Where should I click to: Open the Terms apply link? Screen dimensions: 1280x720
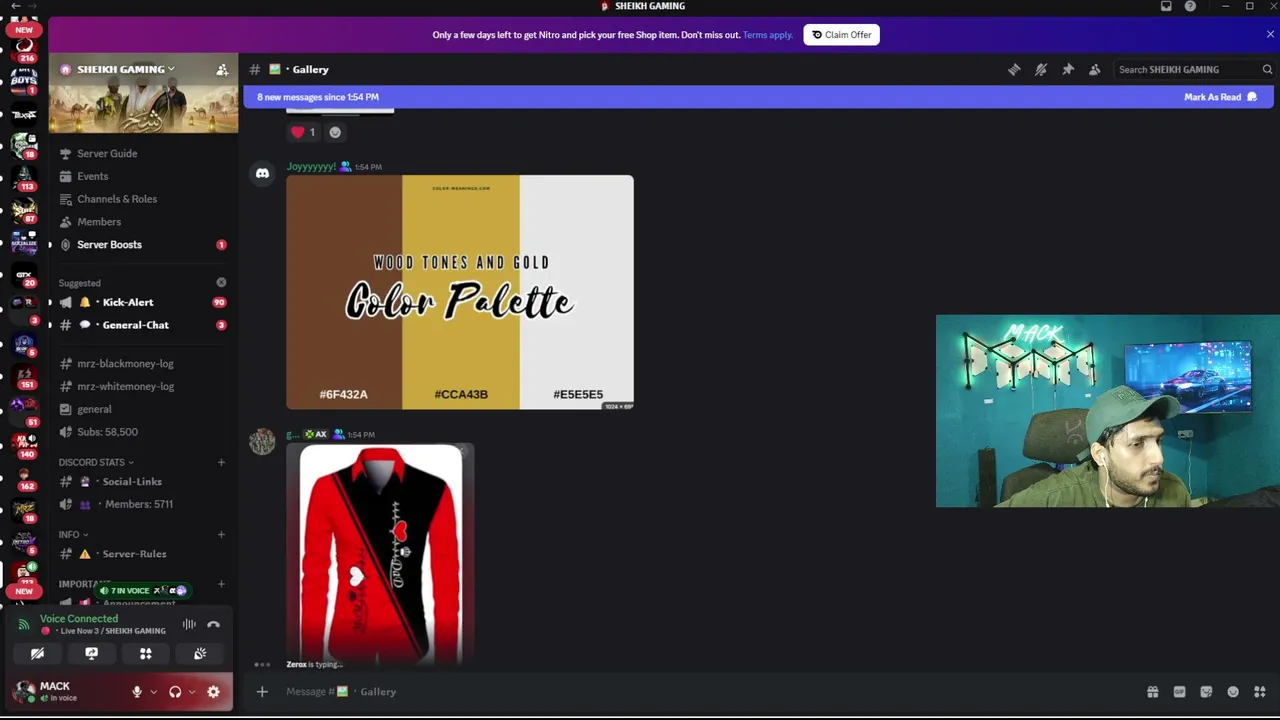click(767, 35)
